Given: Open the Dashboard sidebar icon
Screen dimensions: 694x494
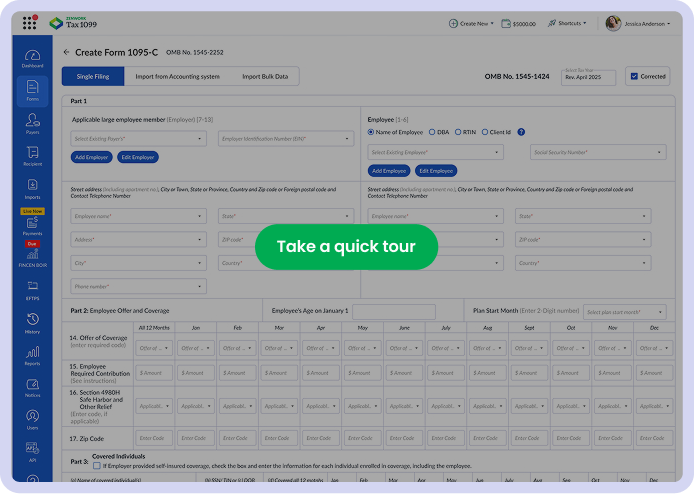Looking at the screenshot, I should click(x=32, y=58).
